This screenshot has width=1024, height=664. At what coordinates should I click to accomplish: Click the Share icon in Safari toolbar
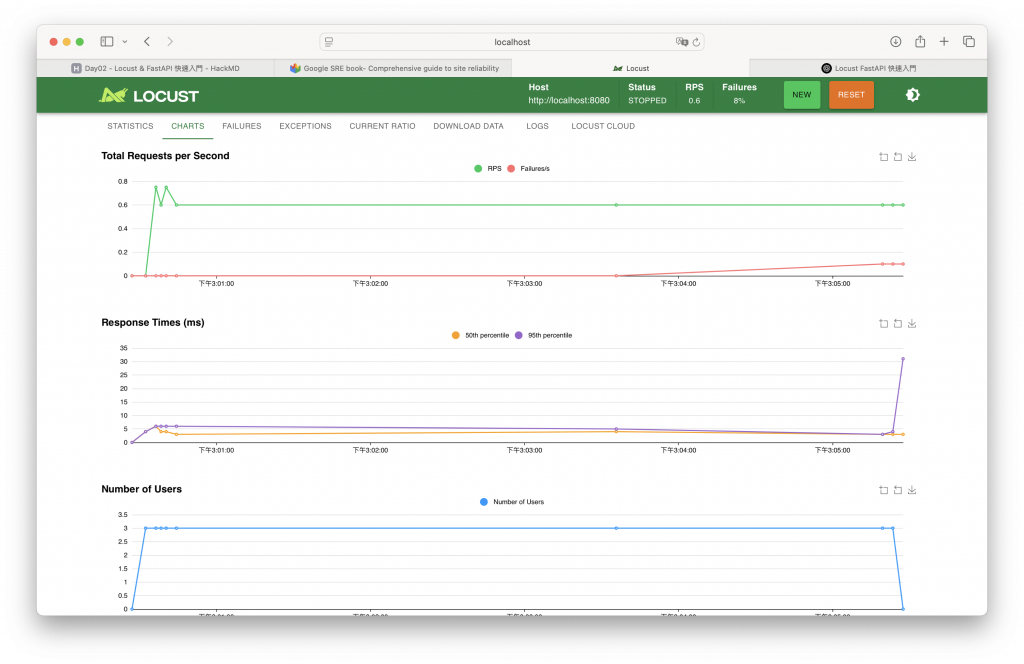920,41
